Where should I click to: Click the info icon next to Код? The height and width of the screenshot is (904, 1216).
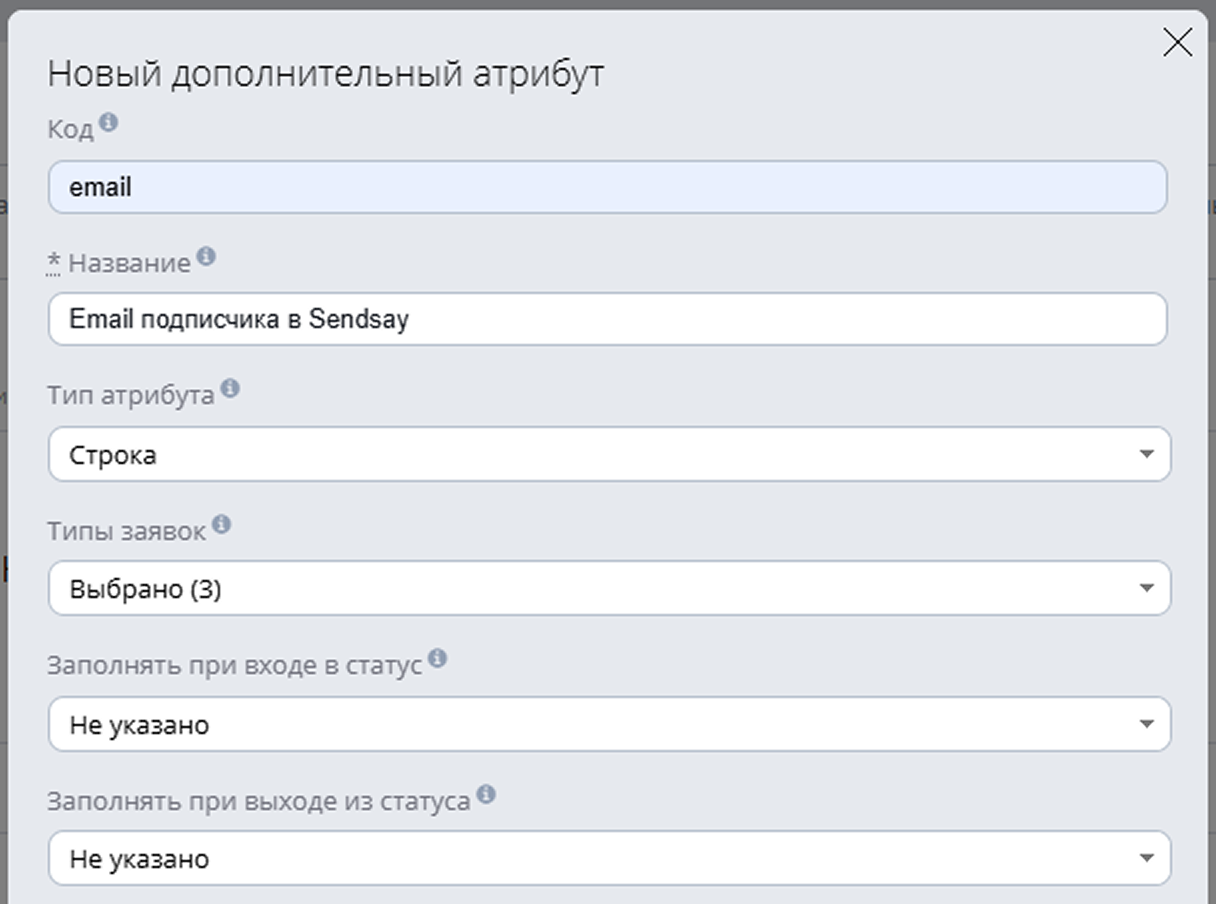pyautogui.click(x=108, y=123)
